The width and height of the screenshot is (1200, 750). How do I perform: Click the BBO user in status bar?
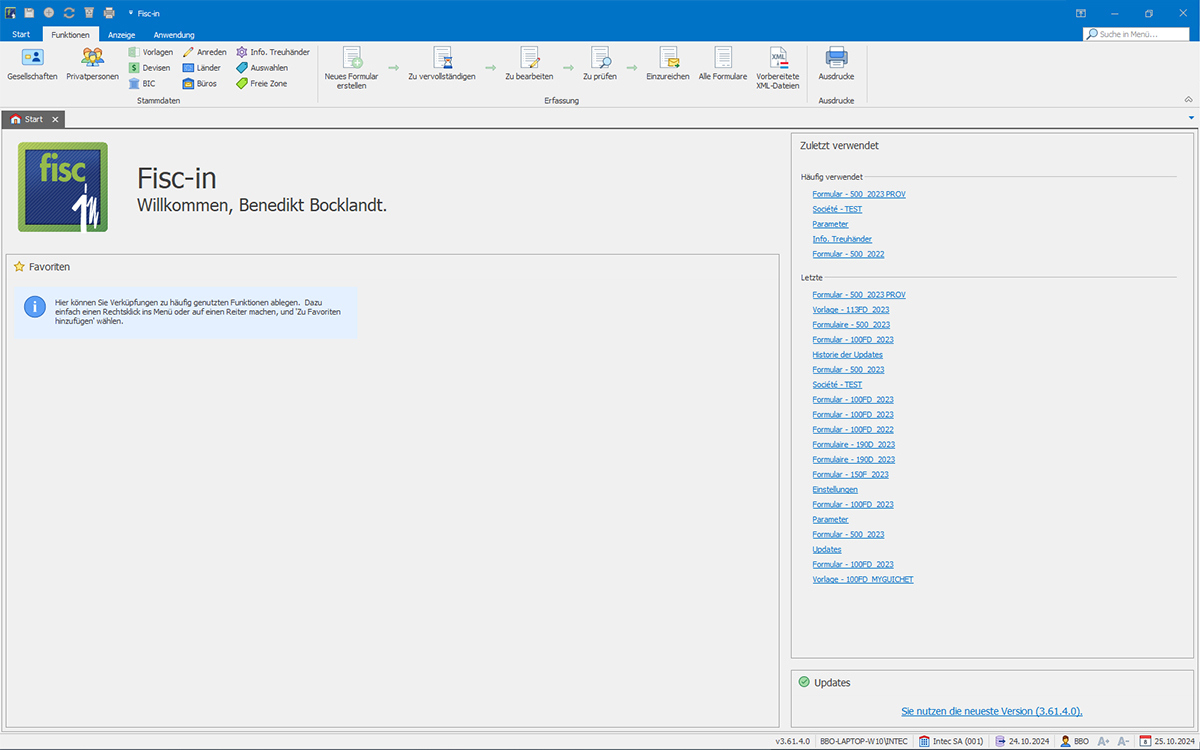[1074, 741]
